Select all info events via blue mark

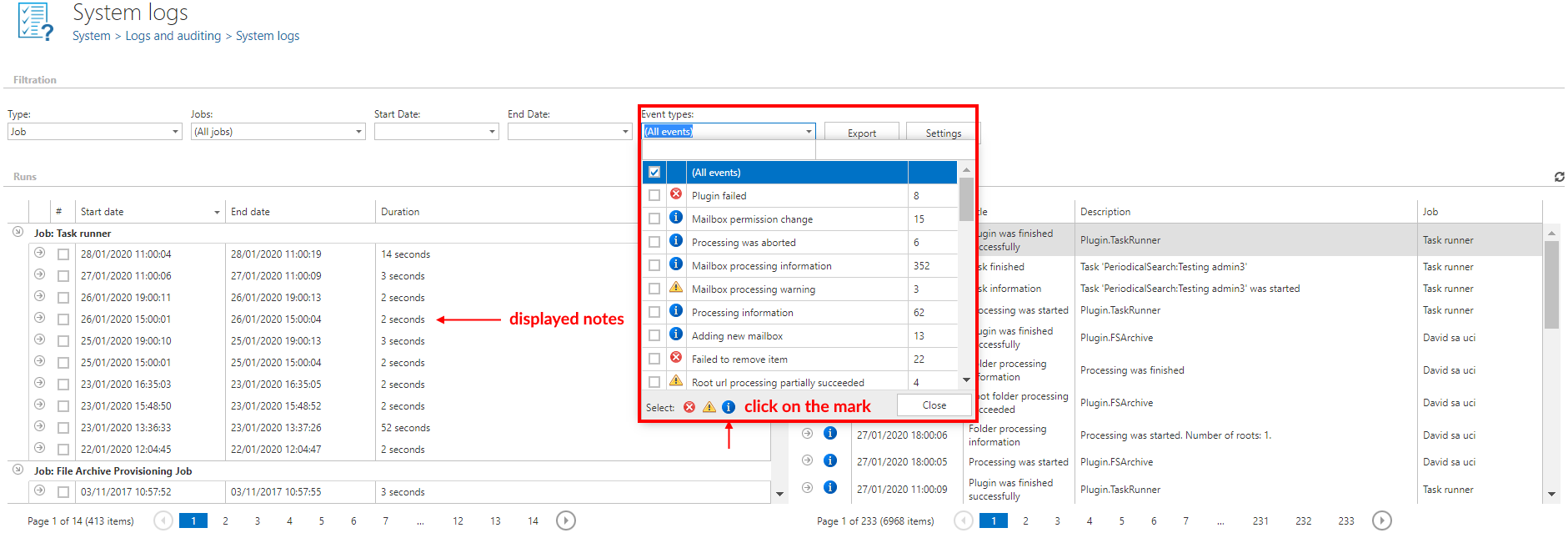pos(729,407)
